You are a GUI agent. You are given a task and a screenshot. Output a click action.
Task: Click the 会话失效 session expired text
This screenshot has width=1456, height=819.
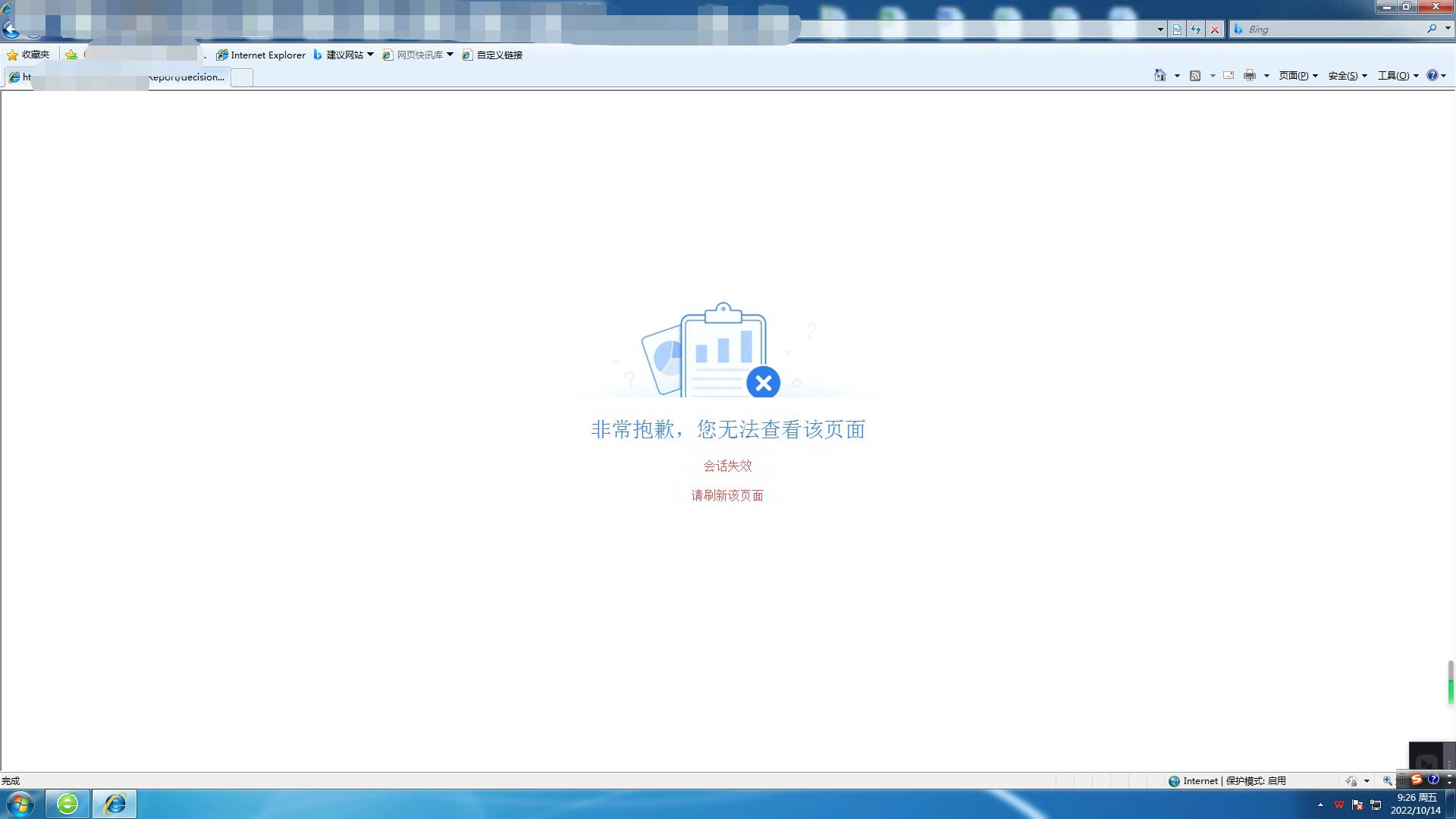pos(727,466)
